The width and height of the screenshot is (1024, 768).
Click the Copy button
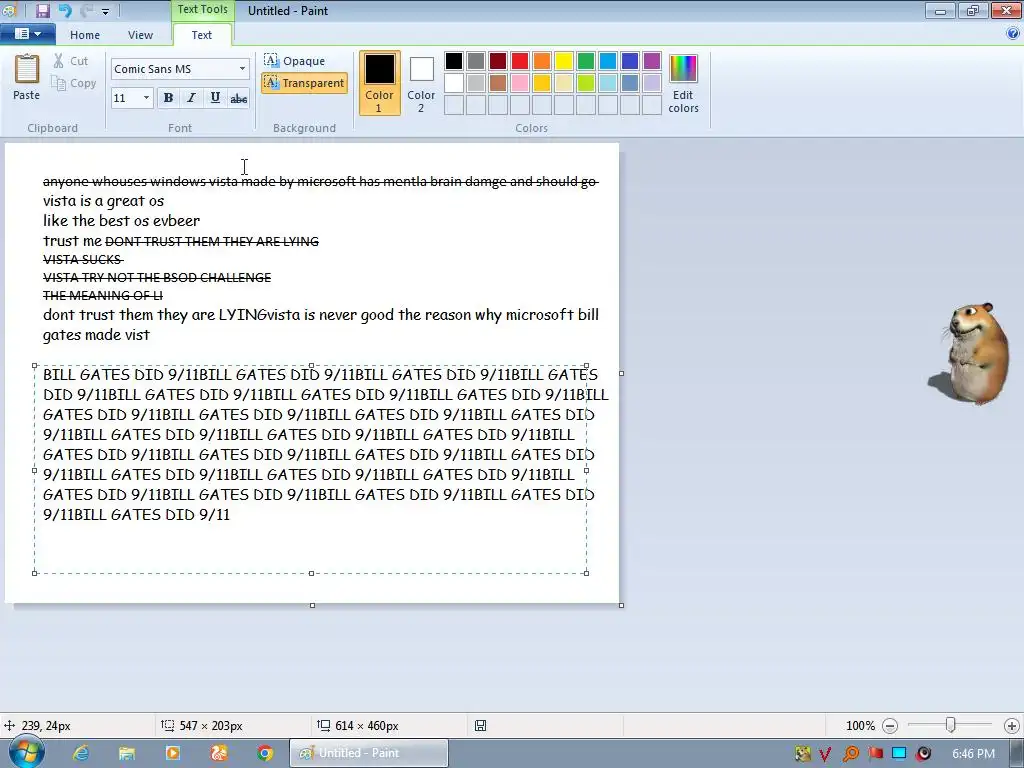[74, 83]
